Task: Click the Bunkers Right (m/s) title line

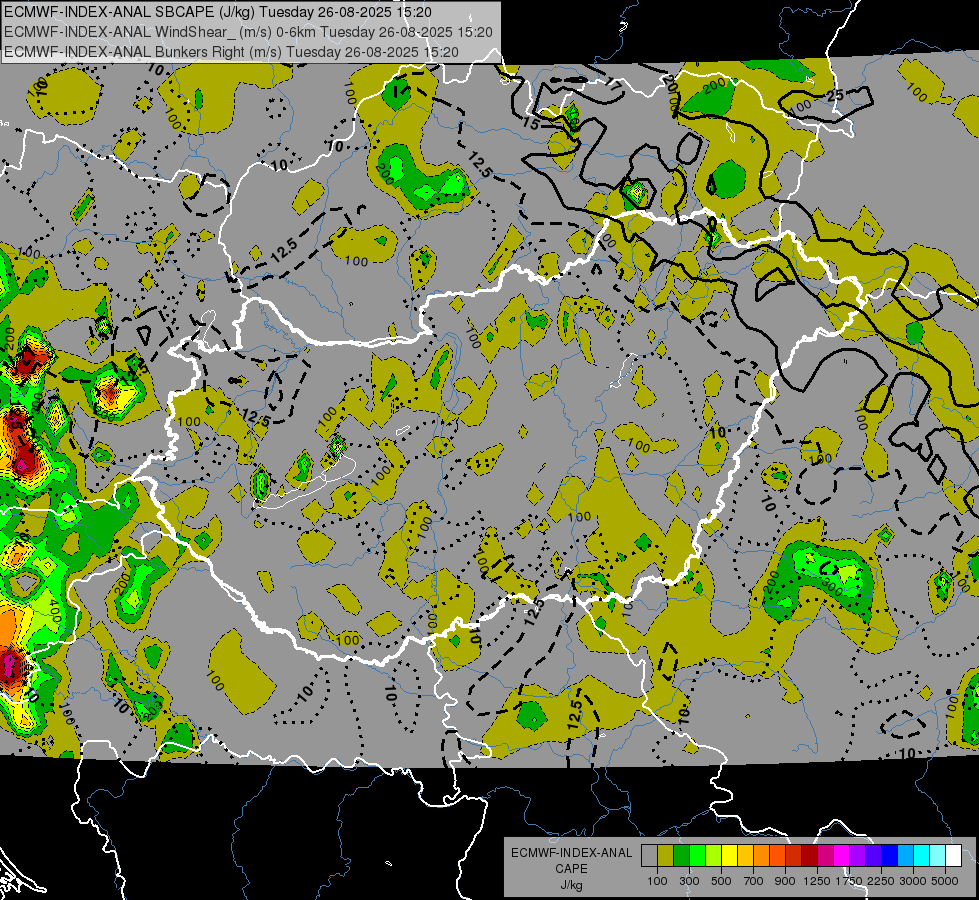Action: click(x=231, y=52)
